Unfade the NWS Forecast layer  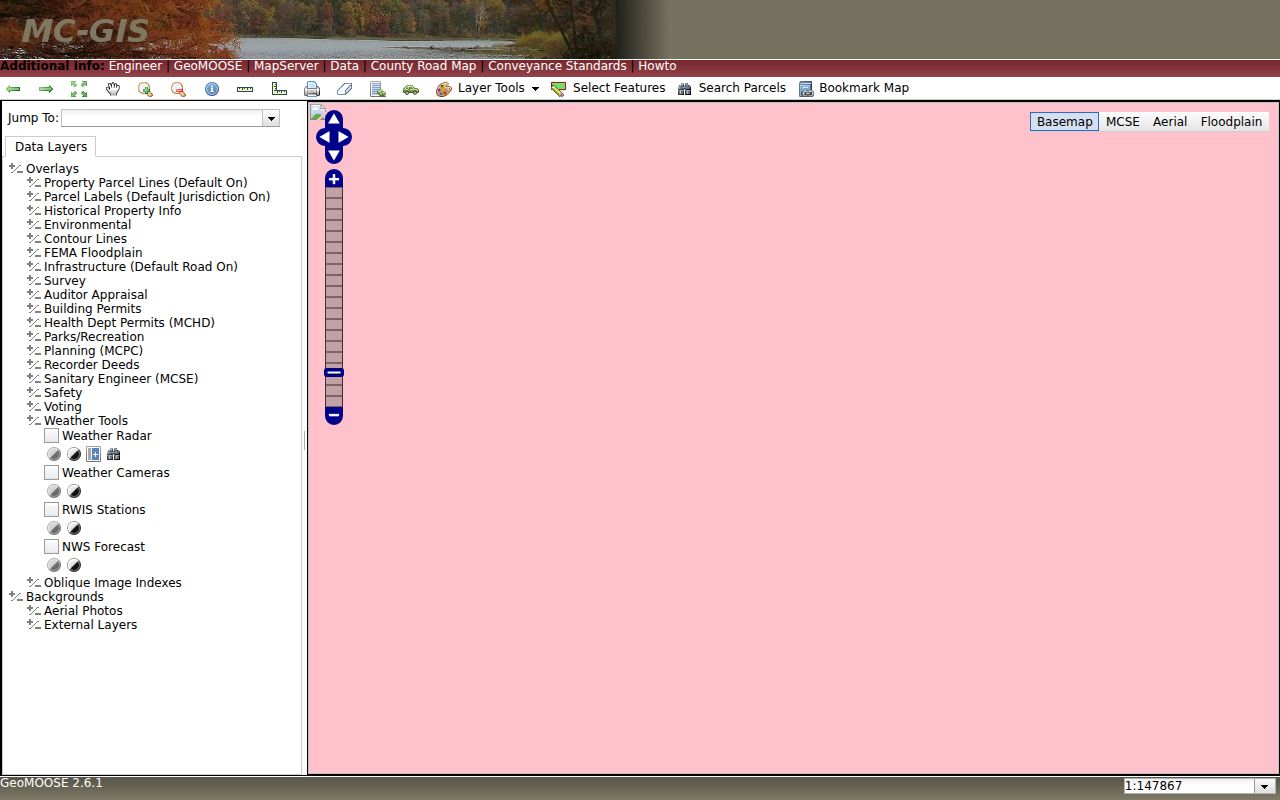74,565
